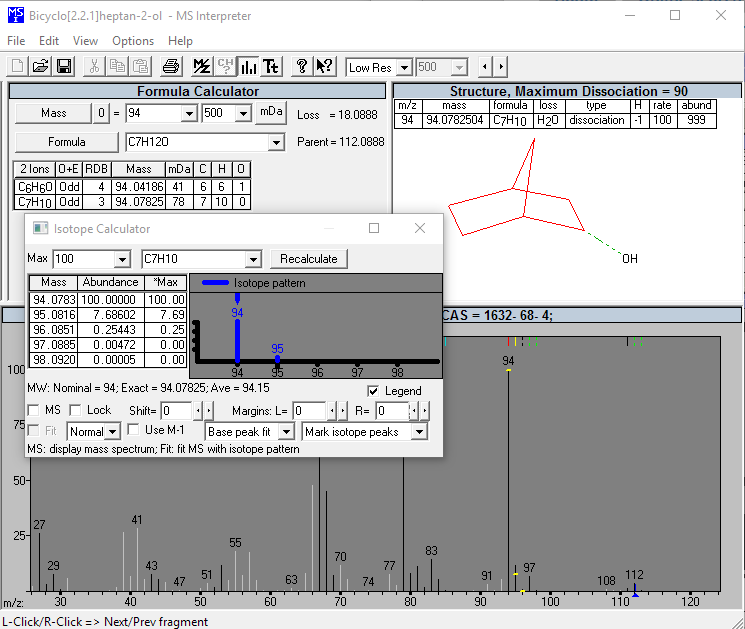Open the Normal mode dropdown
The image size is (745, 629).
click(113, 432)
